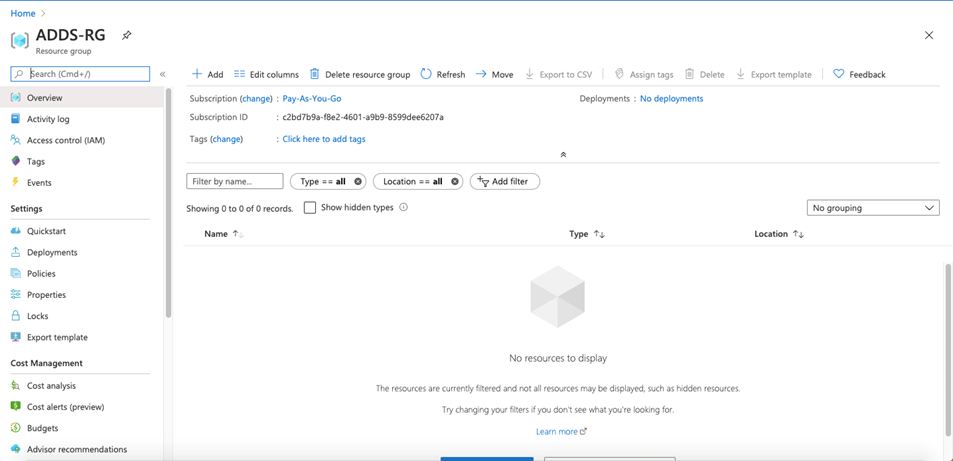Image resolution: width=953 pixels, height=461 pixels.
Task: Remove the Location filter with x
Action: tap(455, 181)
